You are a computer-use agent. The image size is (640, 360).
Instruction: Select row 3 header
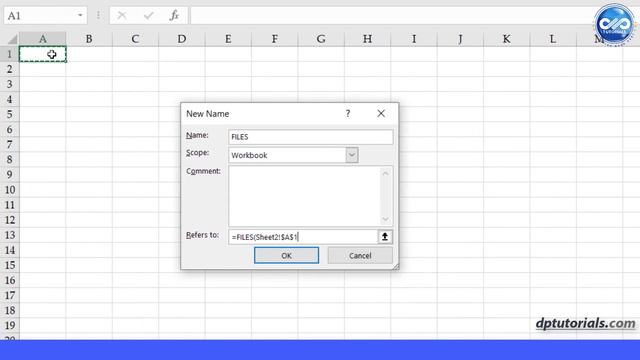pos(9,84)
